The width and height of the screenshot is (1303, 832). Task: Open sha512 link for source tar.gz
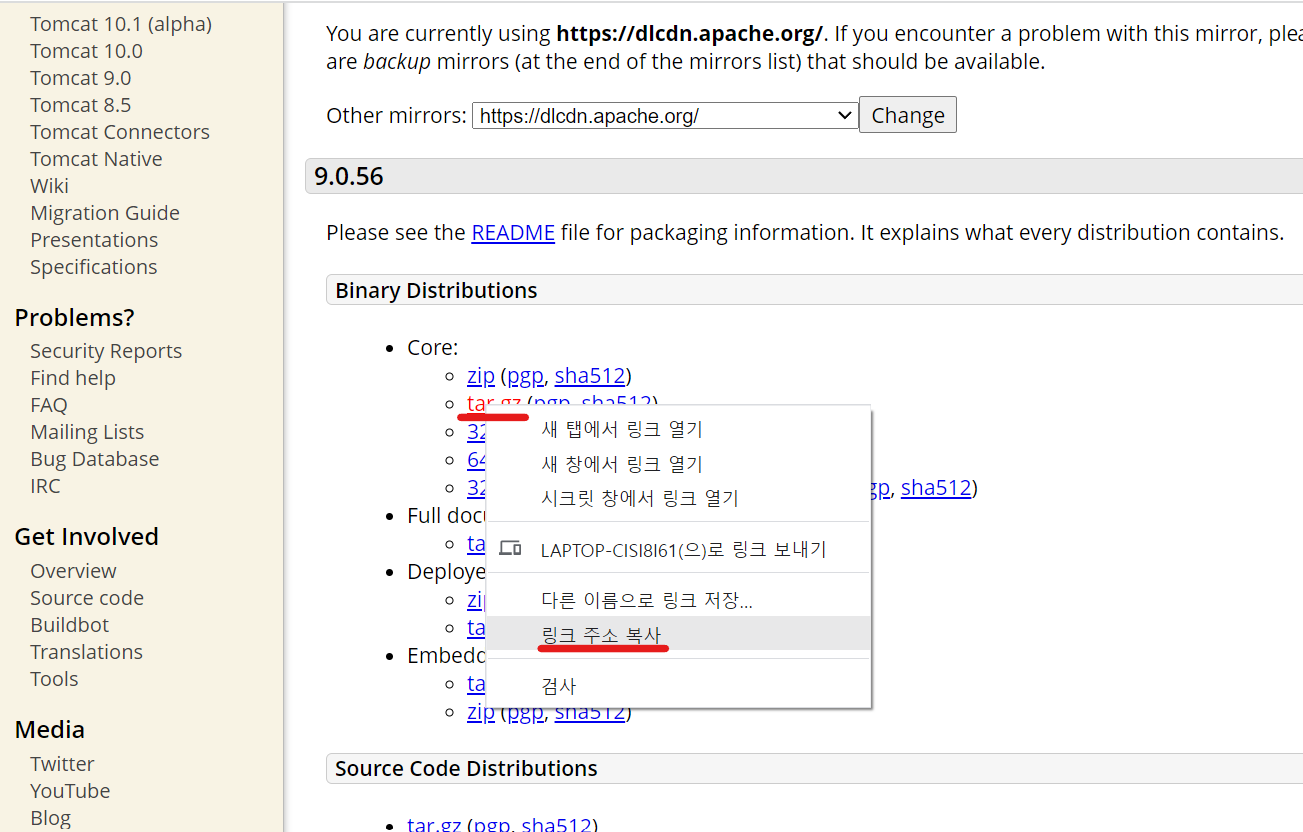[556, 825]
